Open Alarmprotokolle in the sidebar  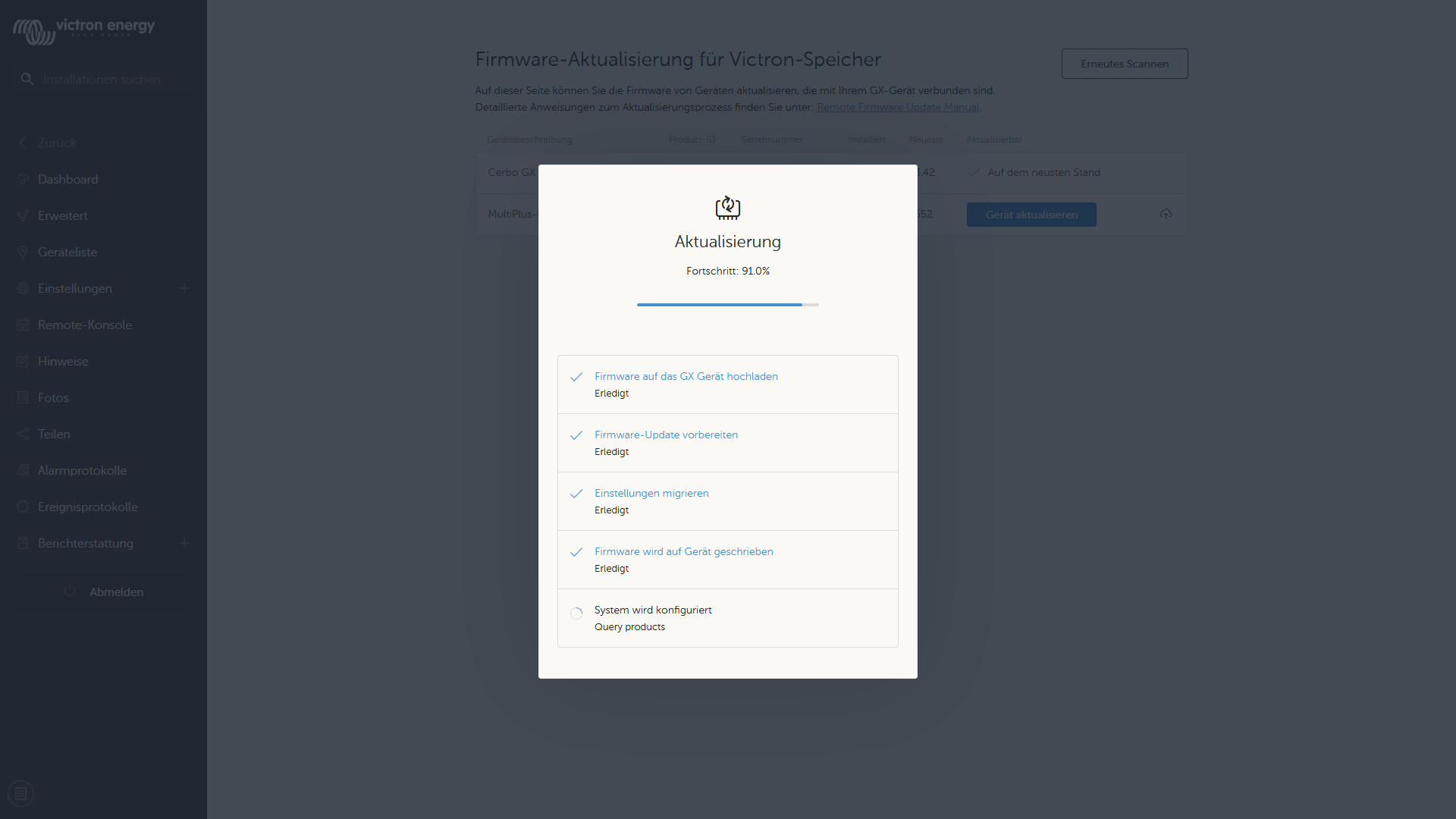click(x=82, y=471)
